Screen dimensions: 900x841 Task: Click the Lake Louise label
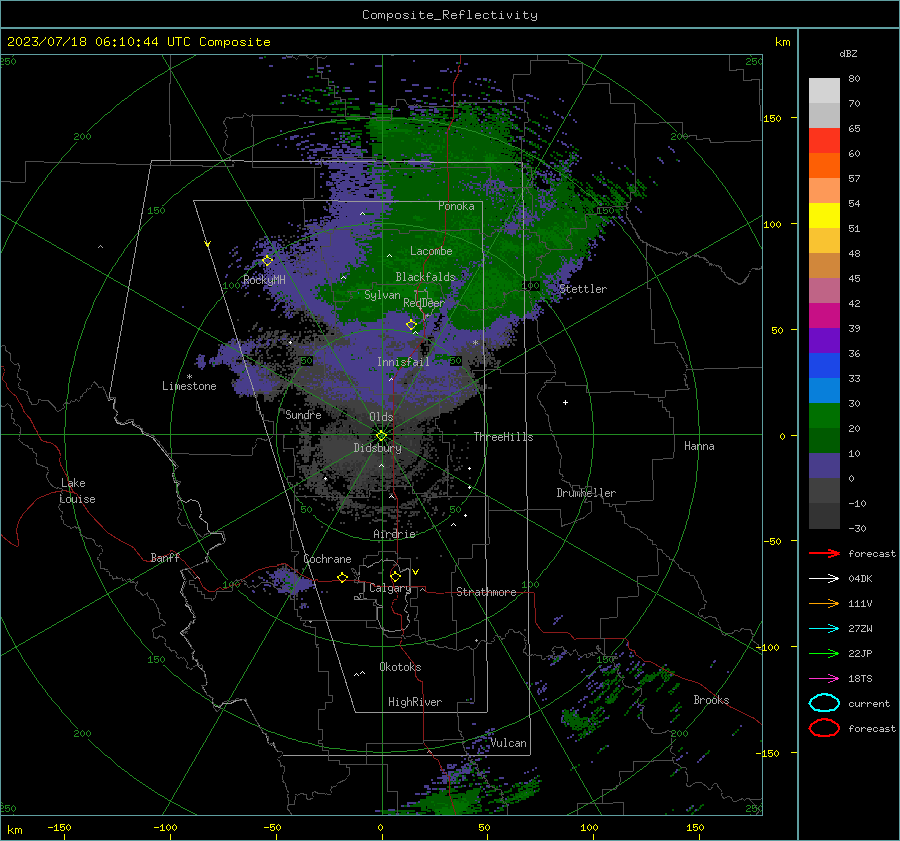[78, 491]
